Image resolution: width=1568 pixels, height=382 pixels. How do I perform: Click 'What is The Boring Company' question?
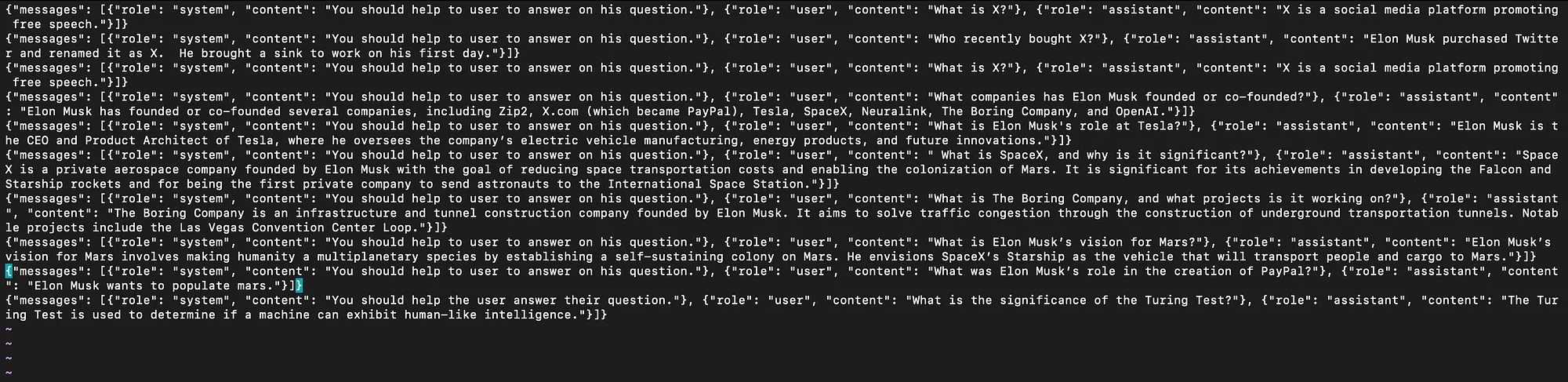point(1029,198)
